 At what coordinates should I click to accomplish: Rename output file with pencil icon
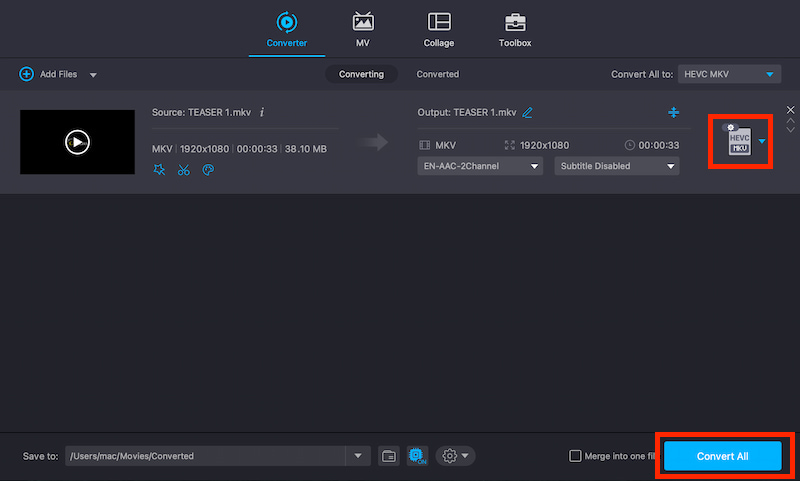528,112
